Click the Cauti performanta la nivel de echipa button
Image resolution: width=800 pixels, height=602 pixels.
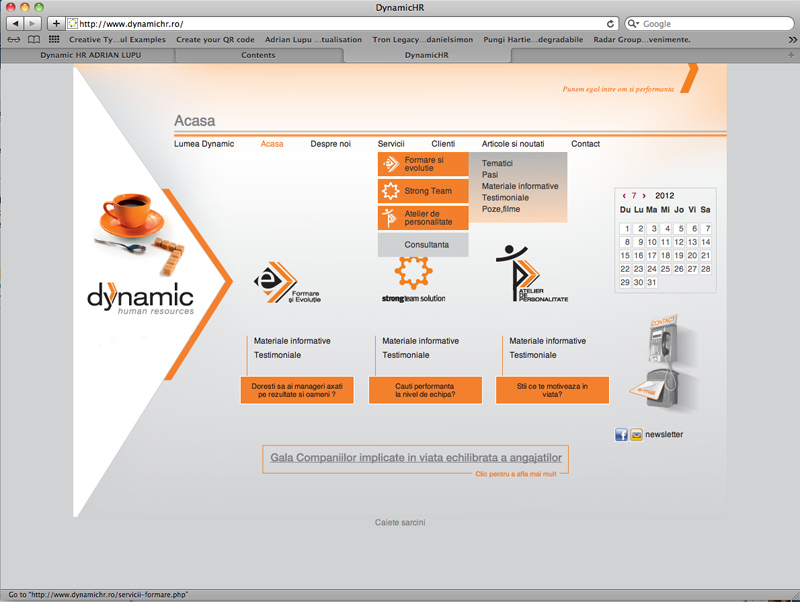point(425,390)
